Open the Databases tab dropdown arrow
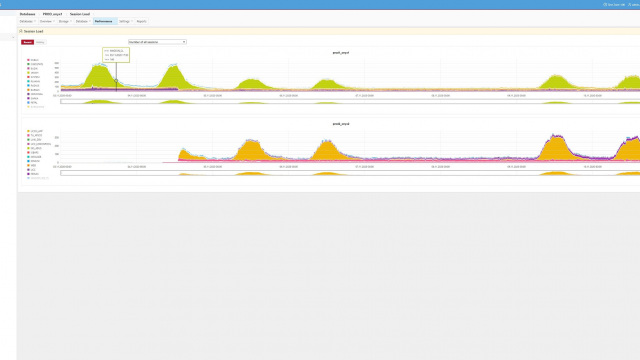This screenshot has width=640, height=360. click(x=35, y=21)
